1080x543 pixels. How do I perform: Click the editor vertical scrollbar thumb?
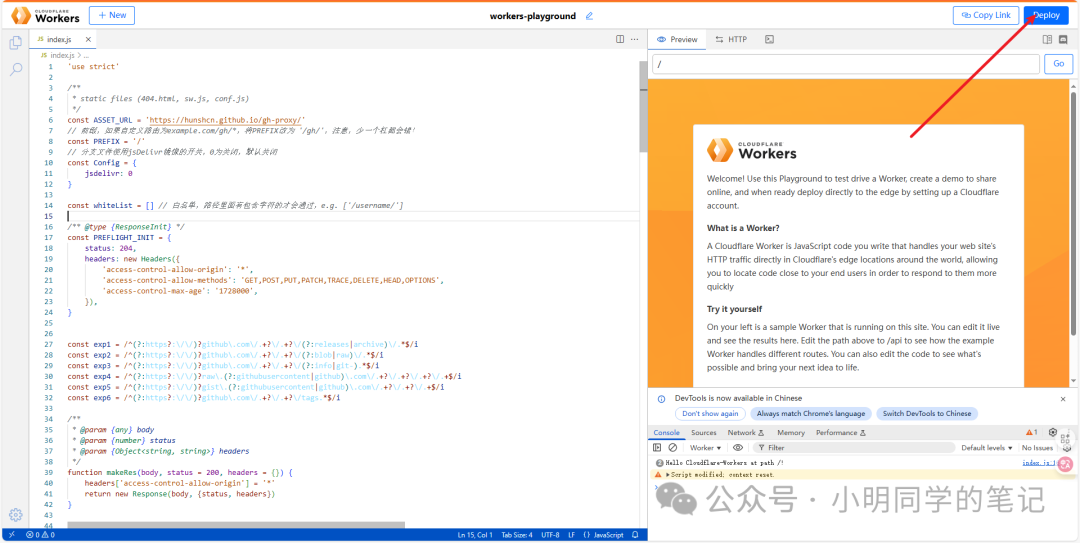(x=643, y=105)
